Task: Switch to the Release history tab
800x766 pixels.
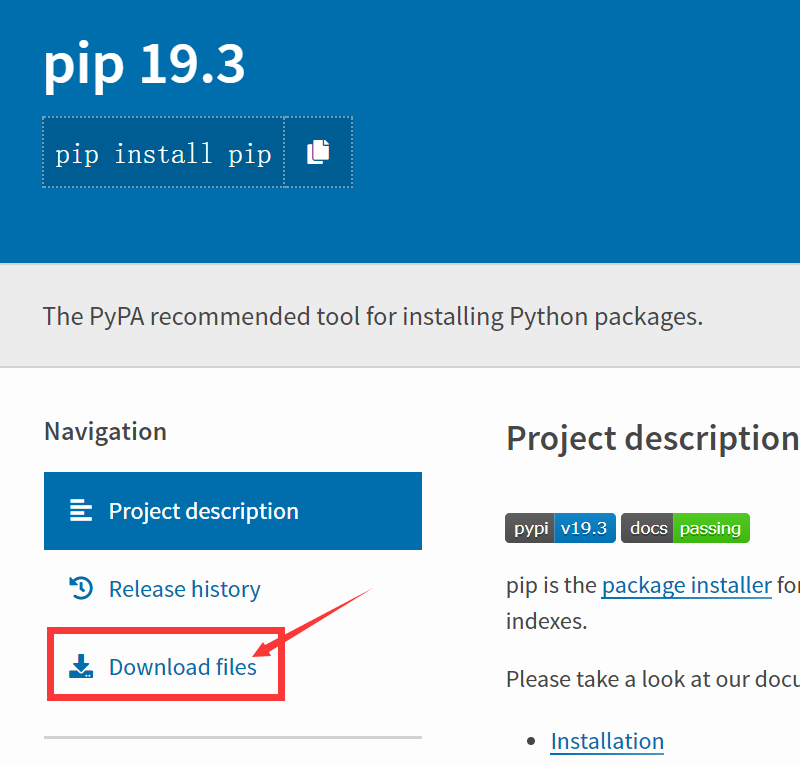Action: pyautogui.click(x=184, y=589)
